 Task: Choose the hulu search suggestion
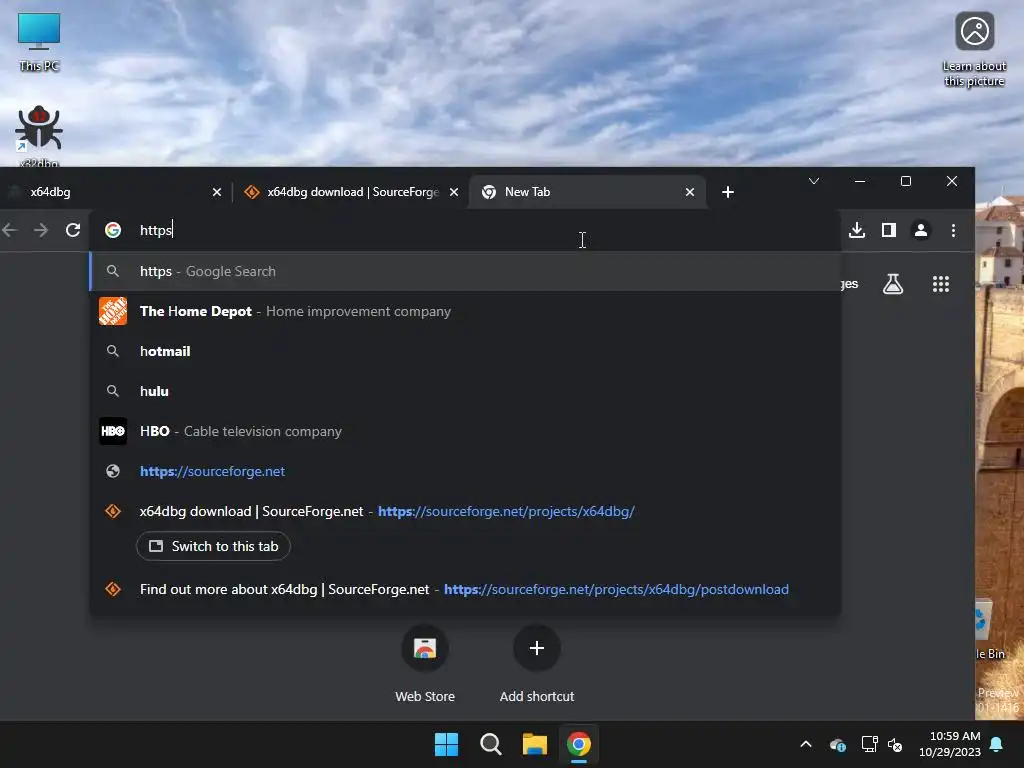point(465,391)
